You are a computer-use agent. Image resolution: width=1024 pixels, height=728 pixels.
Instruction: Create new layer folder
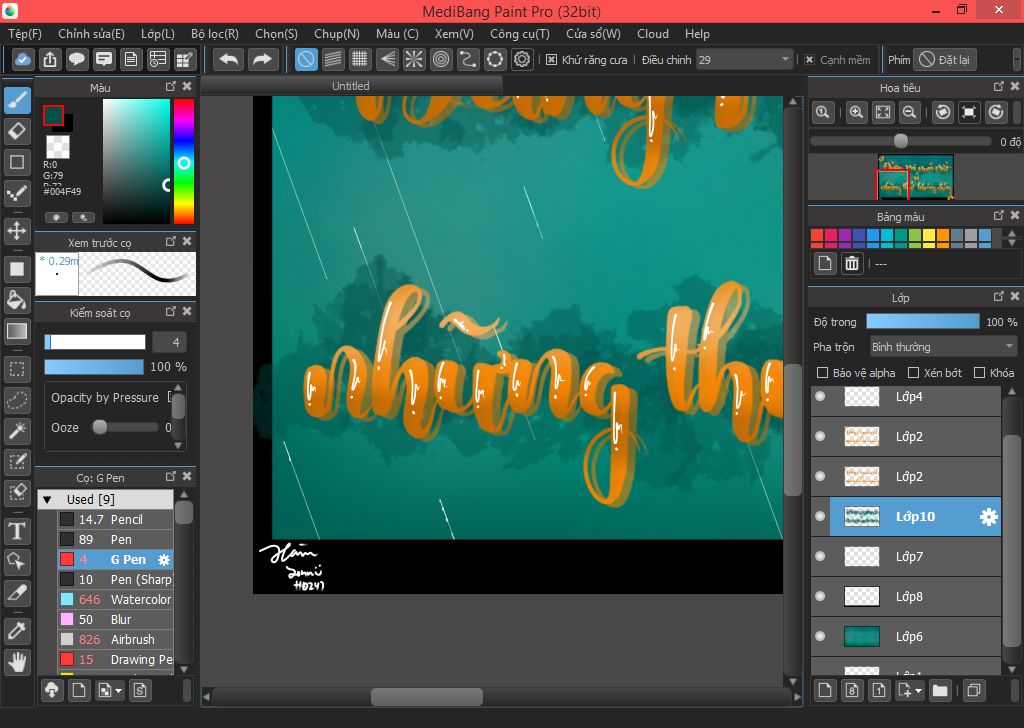(940, 690)
